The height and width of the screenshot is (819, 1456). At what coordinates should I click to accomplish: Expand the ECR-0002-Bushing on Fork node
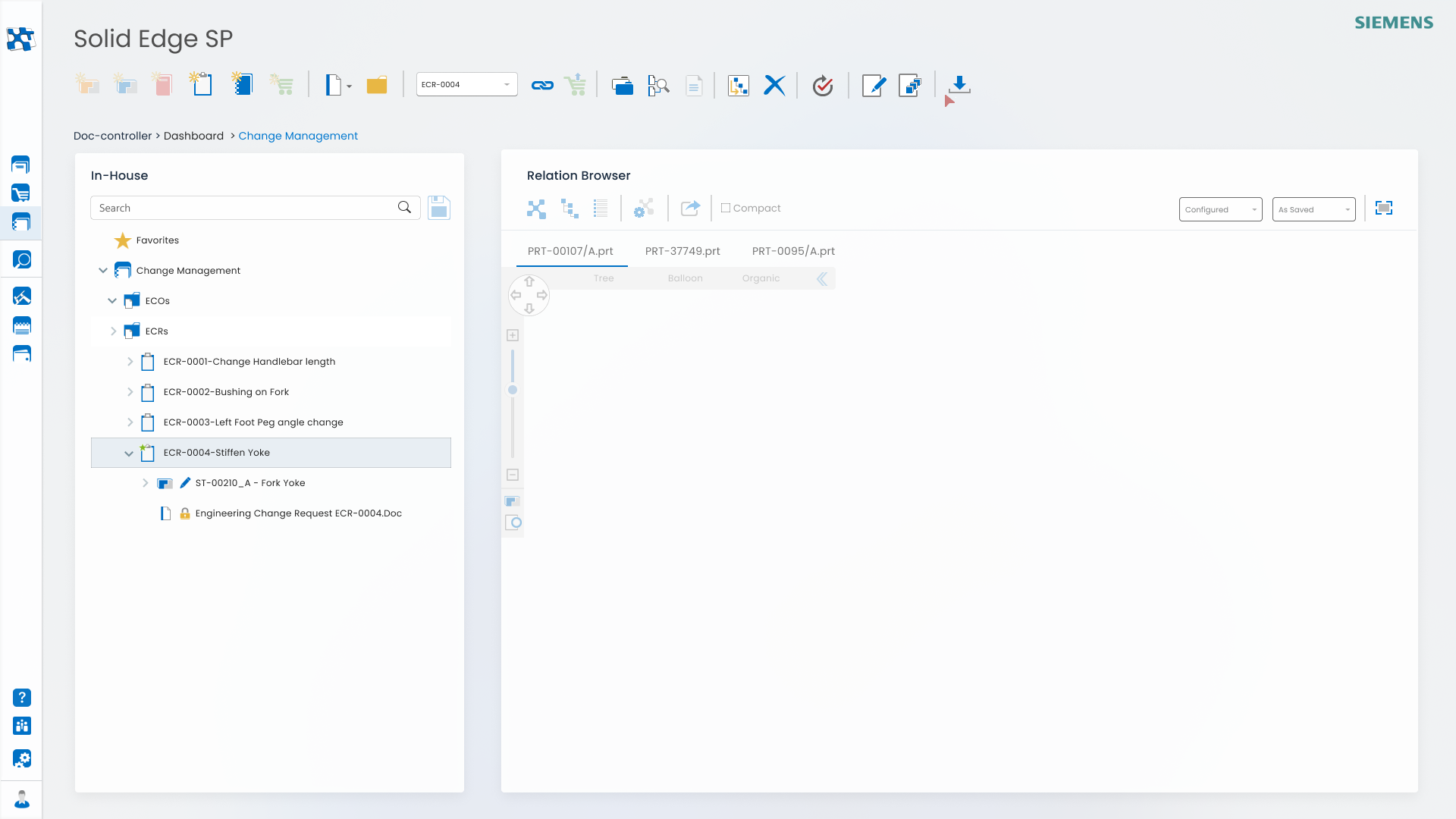coord(130,391)
